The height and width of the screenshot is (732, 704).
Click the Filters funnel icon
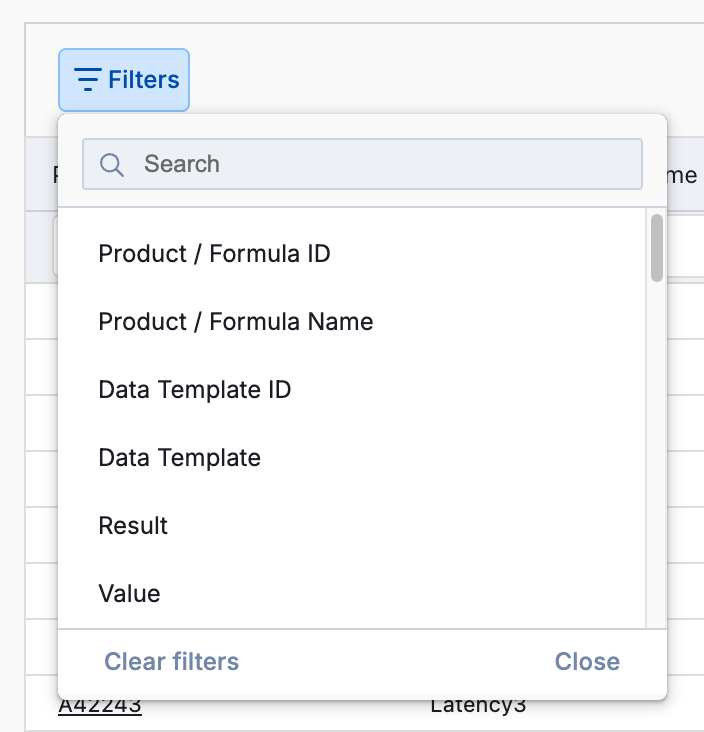click(88, 80)
